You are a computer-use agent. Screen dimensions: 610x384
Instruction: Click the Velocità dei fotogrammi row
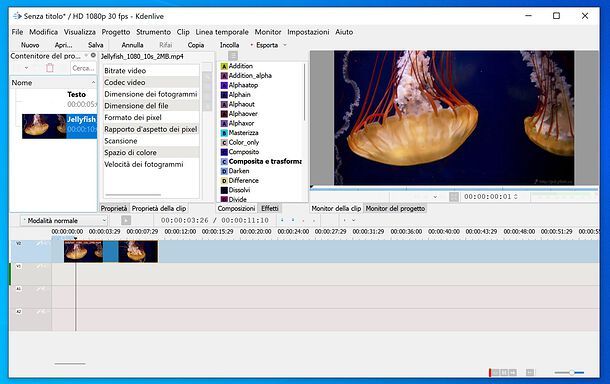(151, 164)
